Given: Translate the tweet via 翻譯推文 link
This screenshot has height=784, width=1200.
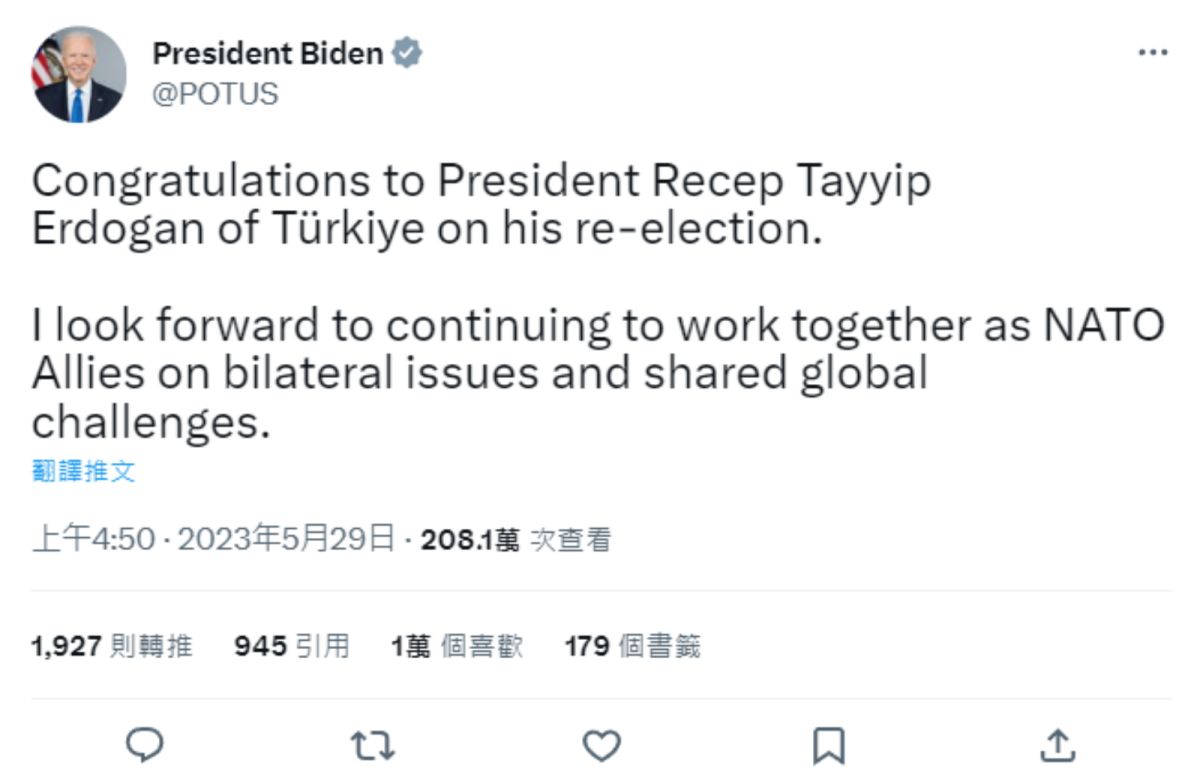Looking at the screenshot, I should click(x=83, y=472).
